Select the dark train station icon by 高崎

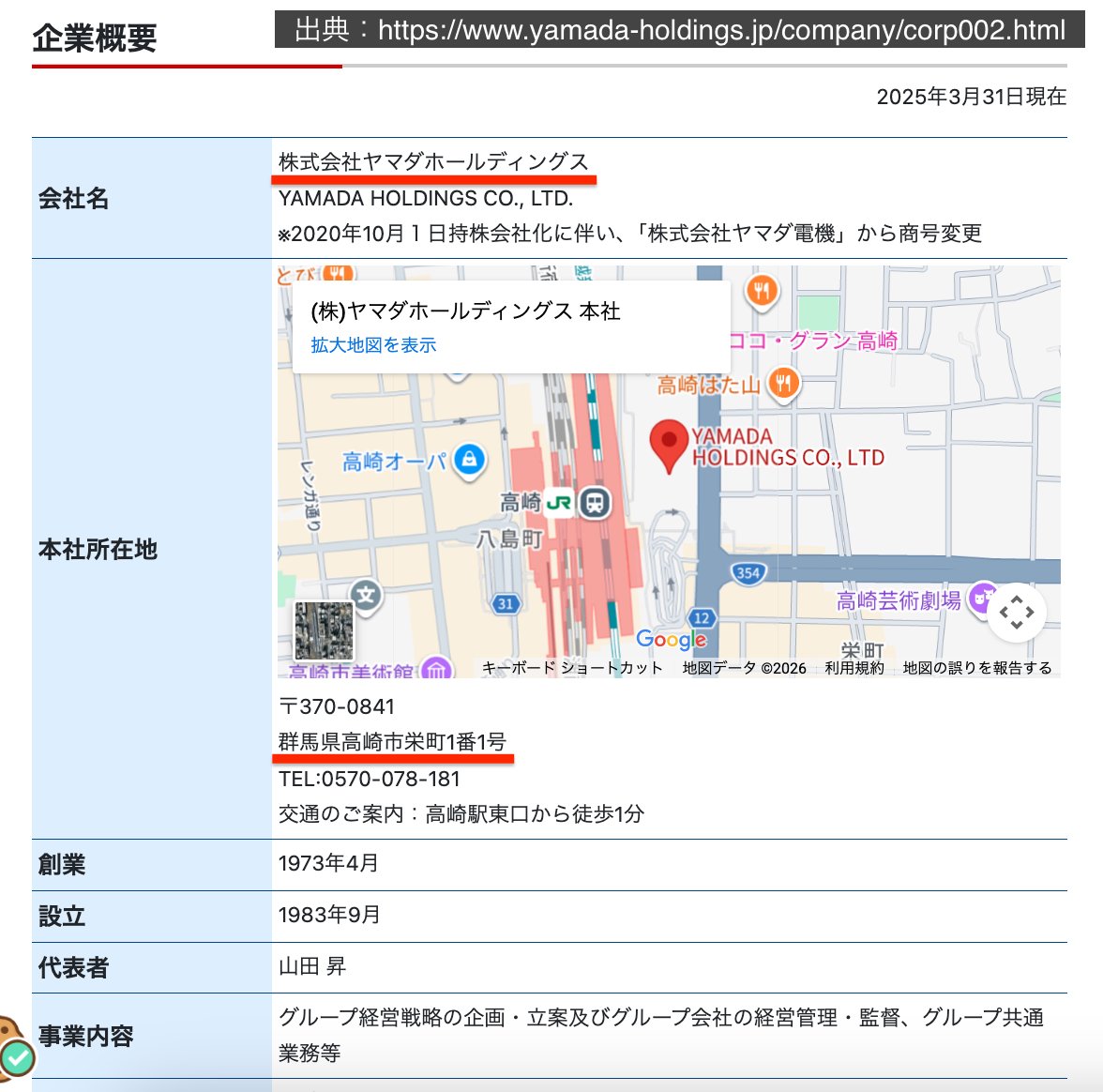[594, 503]
